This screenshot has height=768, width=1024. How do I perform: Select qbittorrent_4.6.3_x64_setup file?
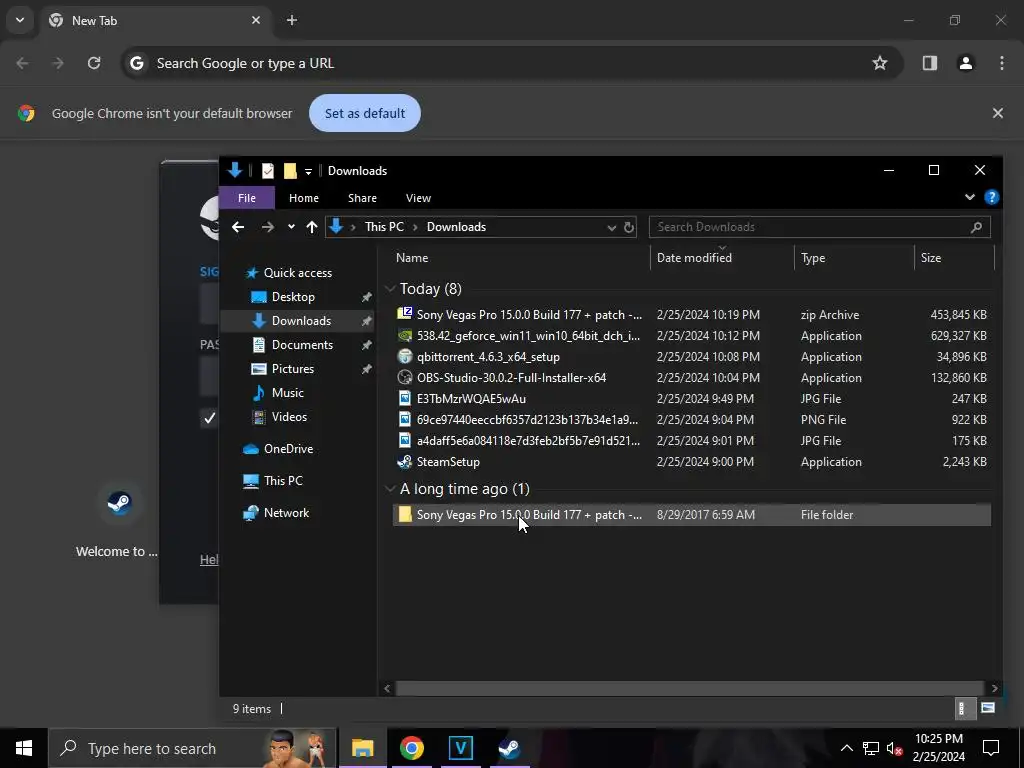coord(691,357)
